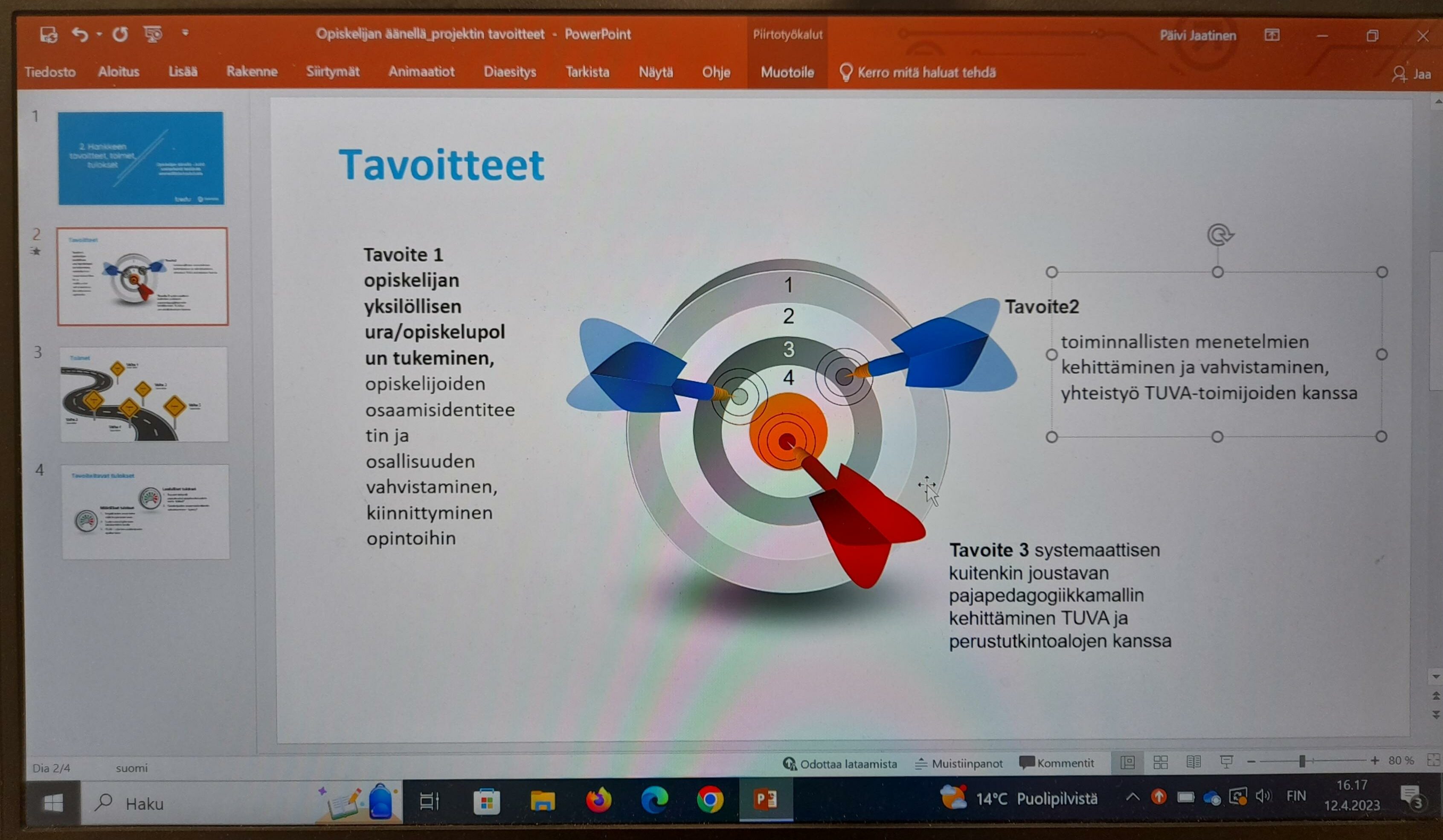Click the 'Kerro mitä haluat tehdä' search box
The height and width of the screenshot is (840, 1443).
(x=918, y=73)
